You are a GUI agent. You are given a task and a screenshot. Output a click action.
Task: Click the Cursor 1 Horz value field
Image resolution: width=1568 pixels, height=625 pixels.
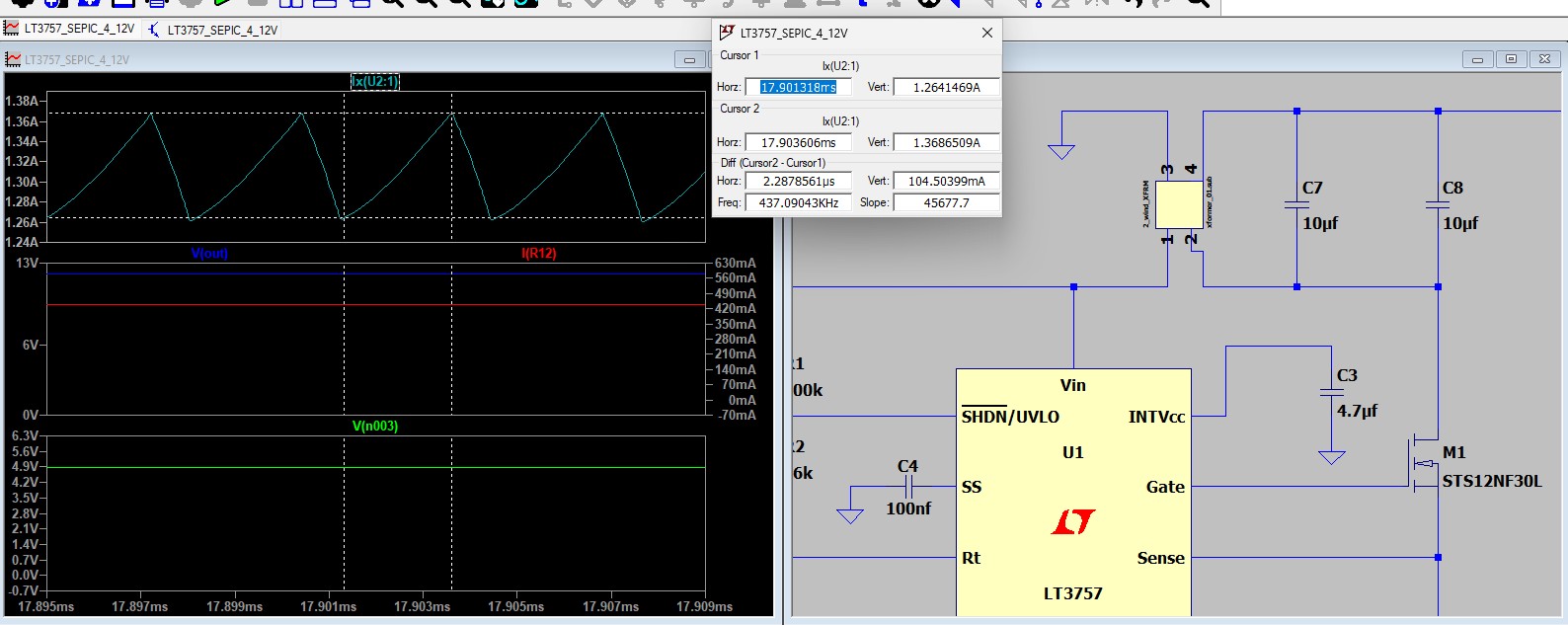click(x=798, y=88)
